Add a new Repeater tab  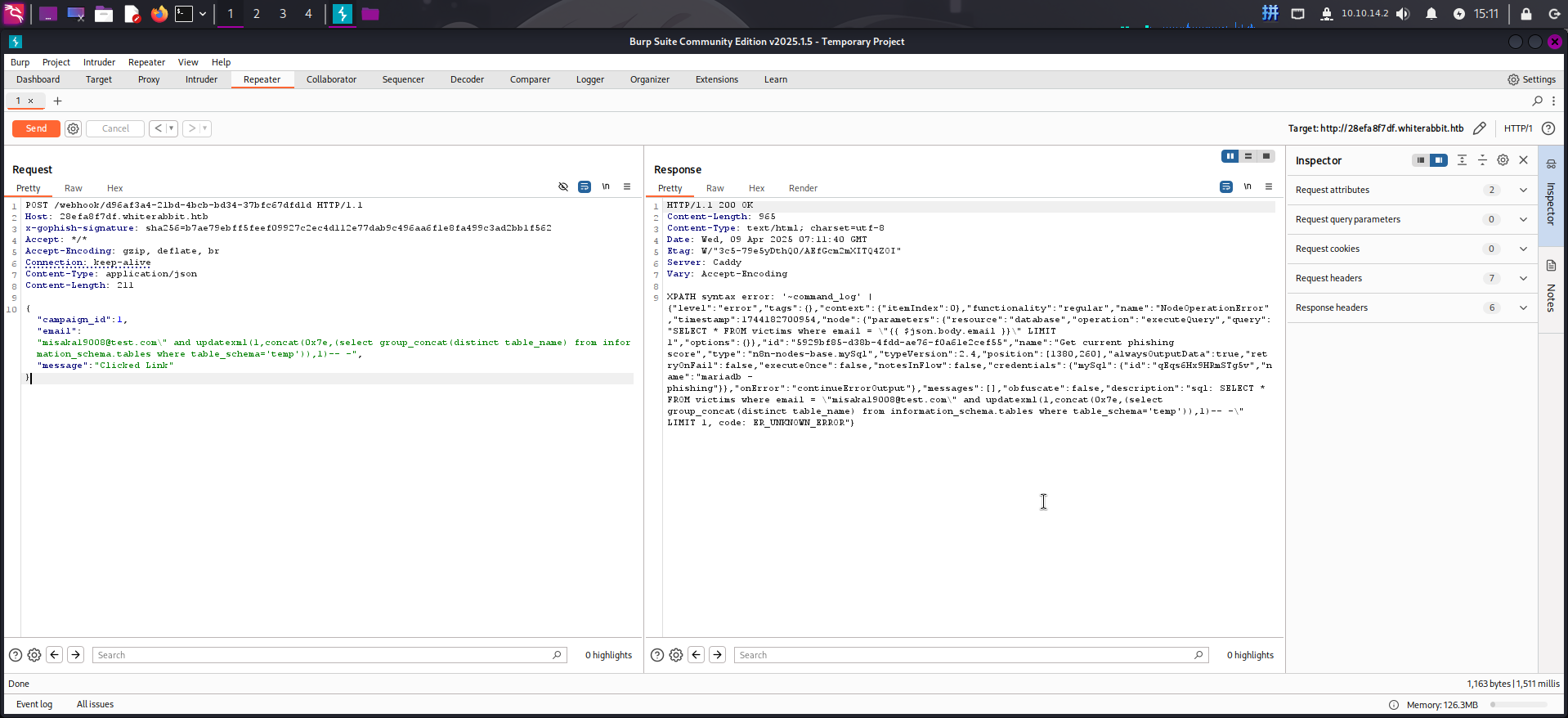point(57,101)
